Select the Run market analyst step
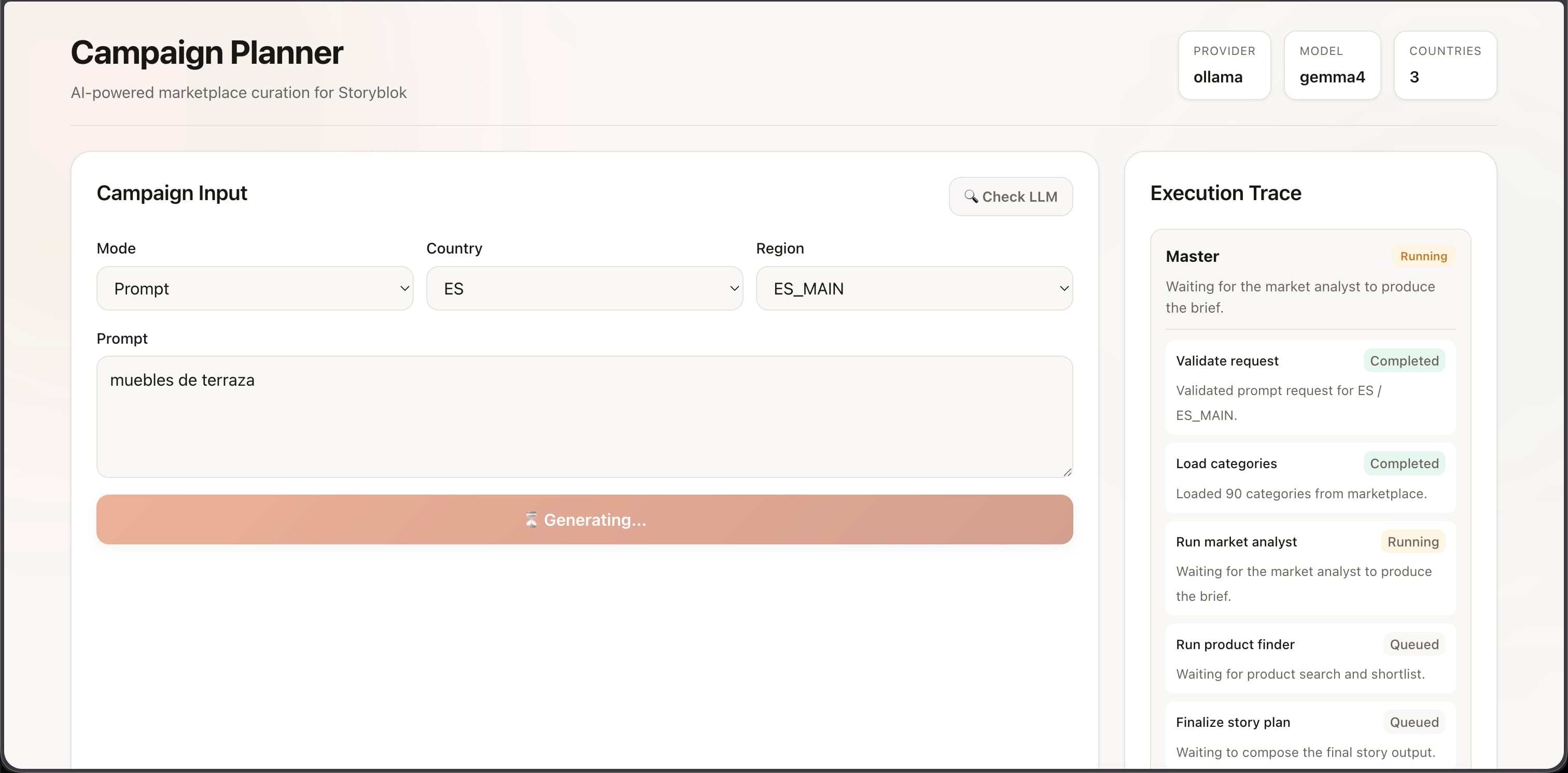The width and height of the screenshot is (1568, 773). coord(1310,569)
